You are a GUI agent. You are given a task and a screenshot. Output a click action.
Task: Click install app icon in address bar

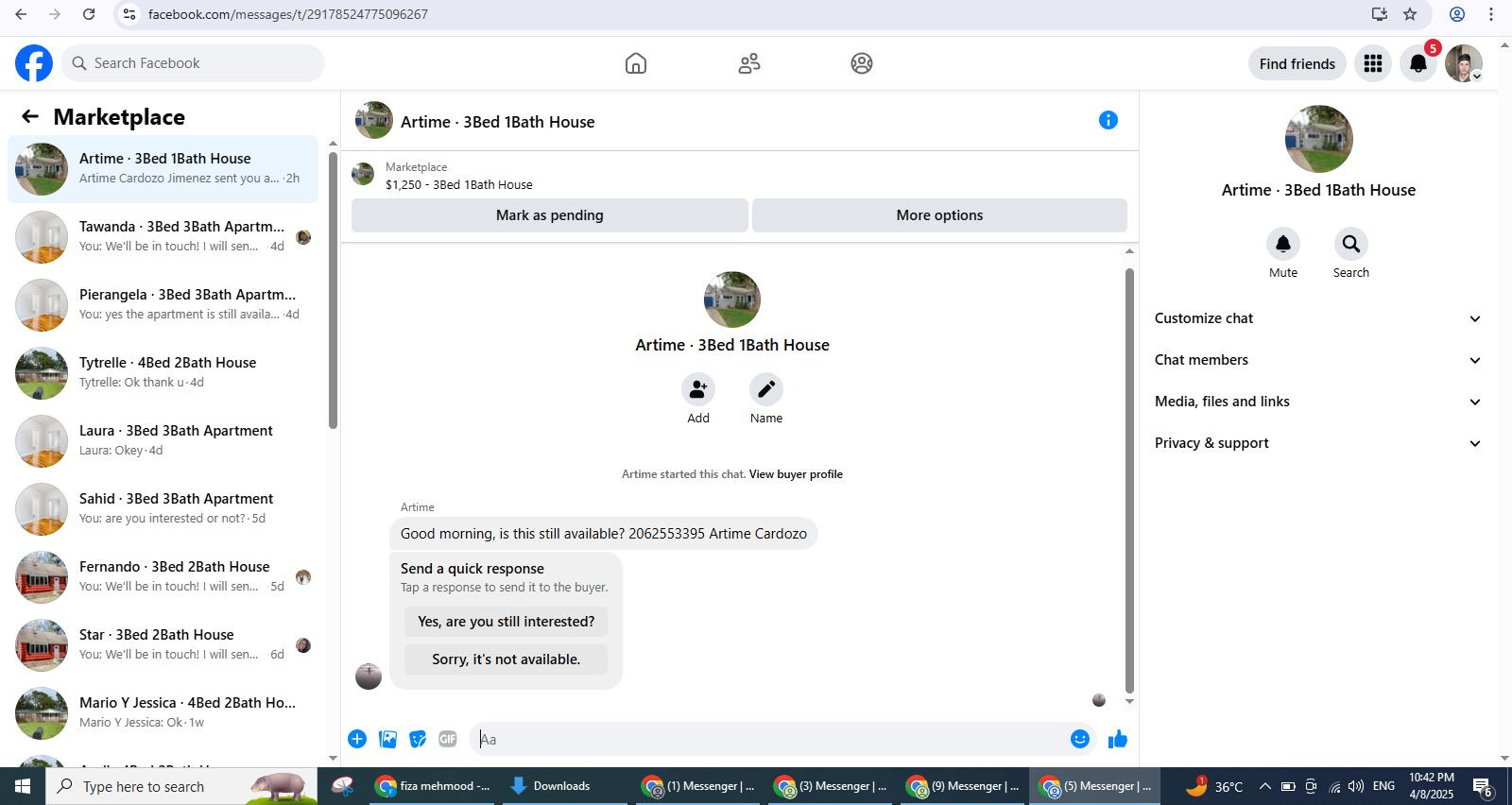pos(1380,14)
